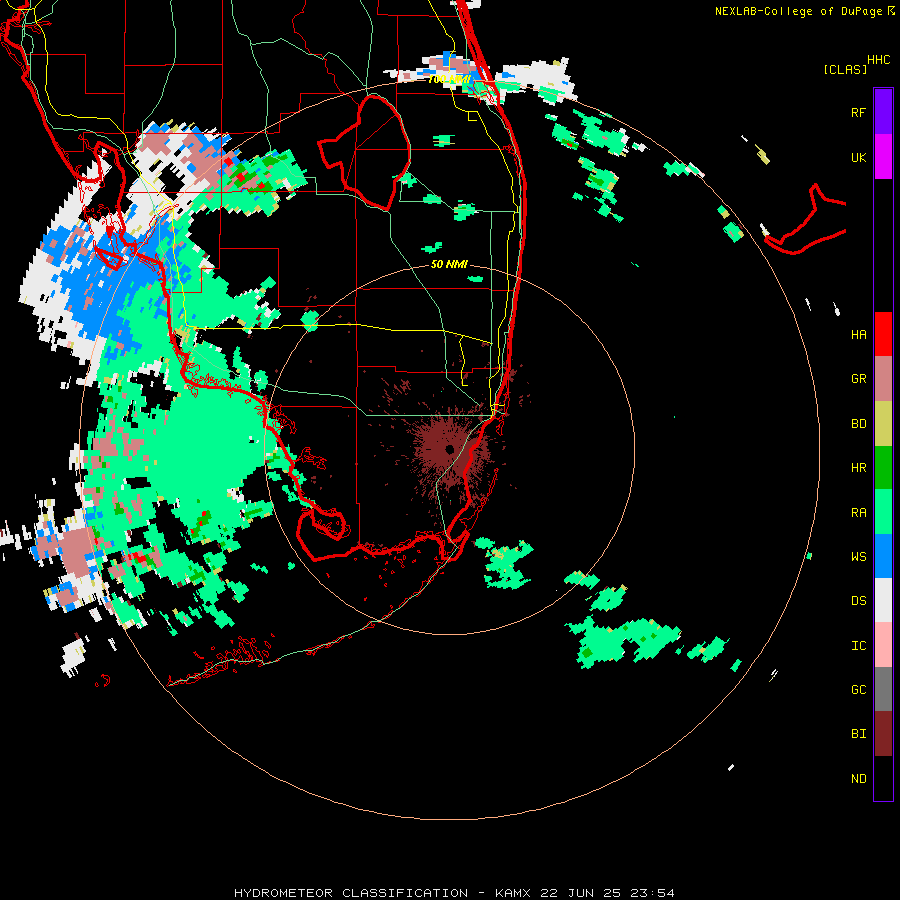This screenshot has width=900, height=900.
Task: Click the '[CLAS]' legend heading
Action: [845, 69]
